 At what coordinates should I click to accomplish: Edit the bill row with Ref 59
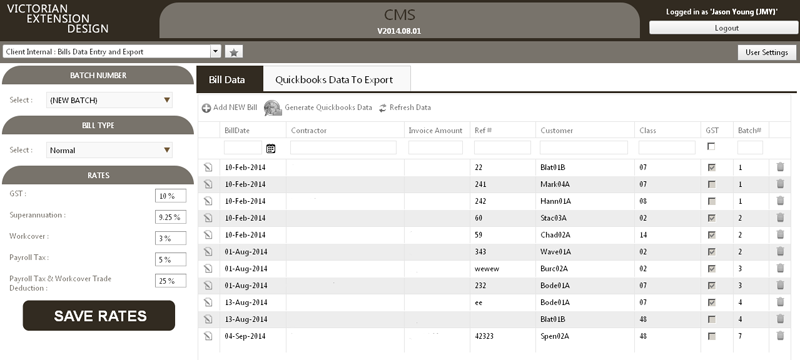pos(208,235)
